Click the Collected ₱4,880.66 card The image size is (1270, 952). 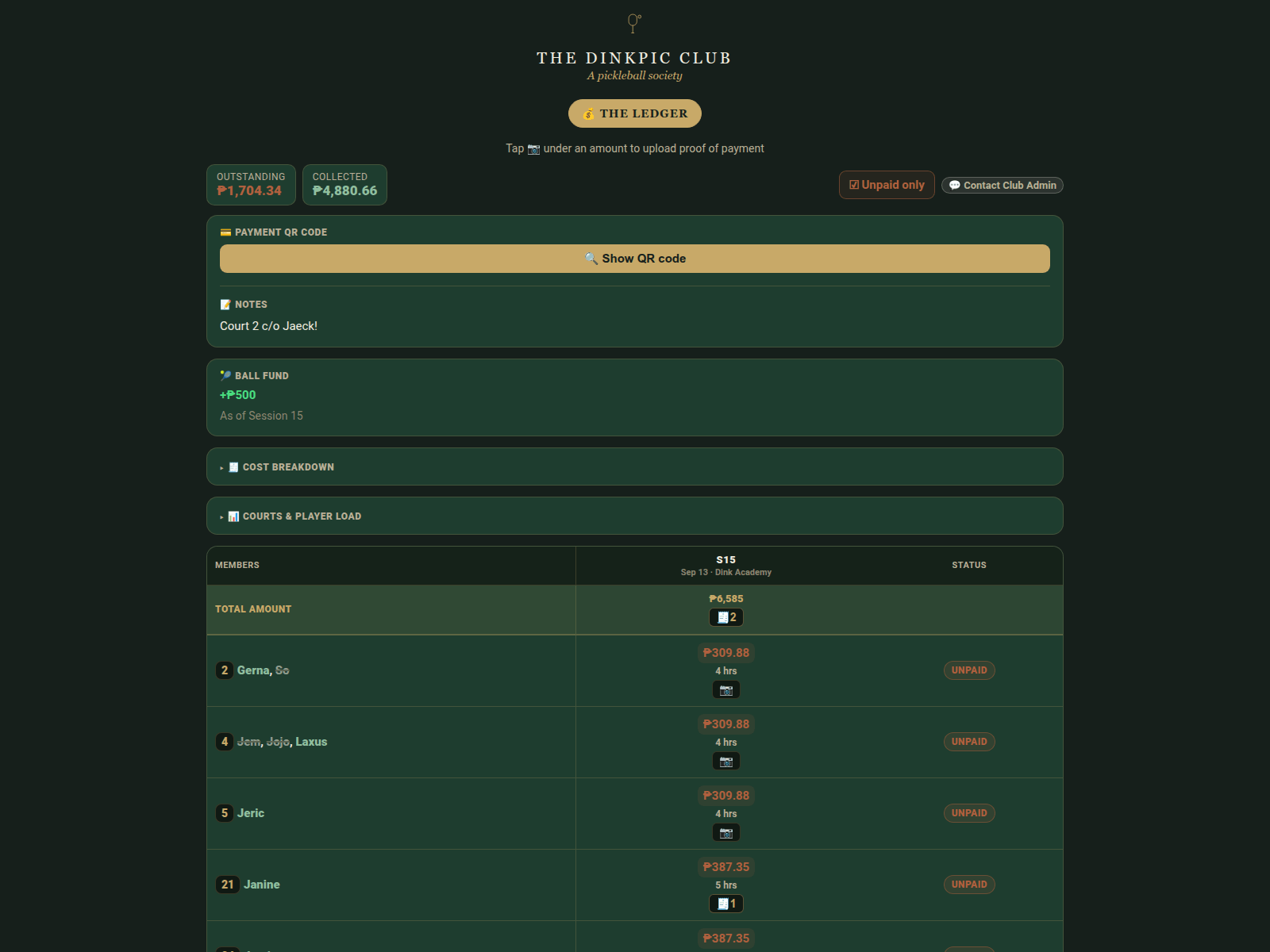(344, 185)
